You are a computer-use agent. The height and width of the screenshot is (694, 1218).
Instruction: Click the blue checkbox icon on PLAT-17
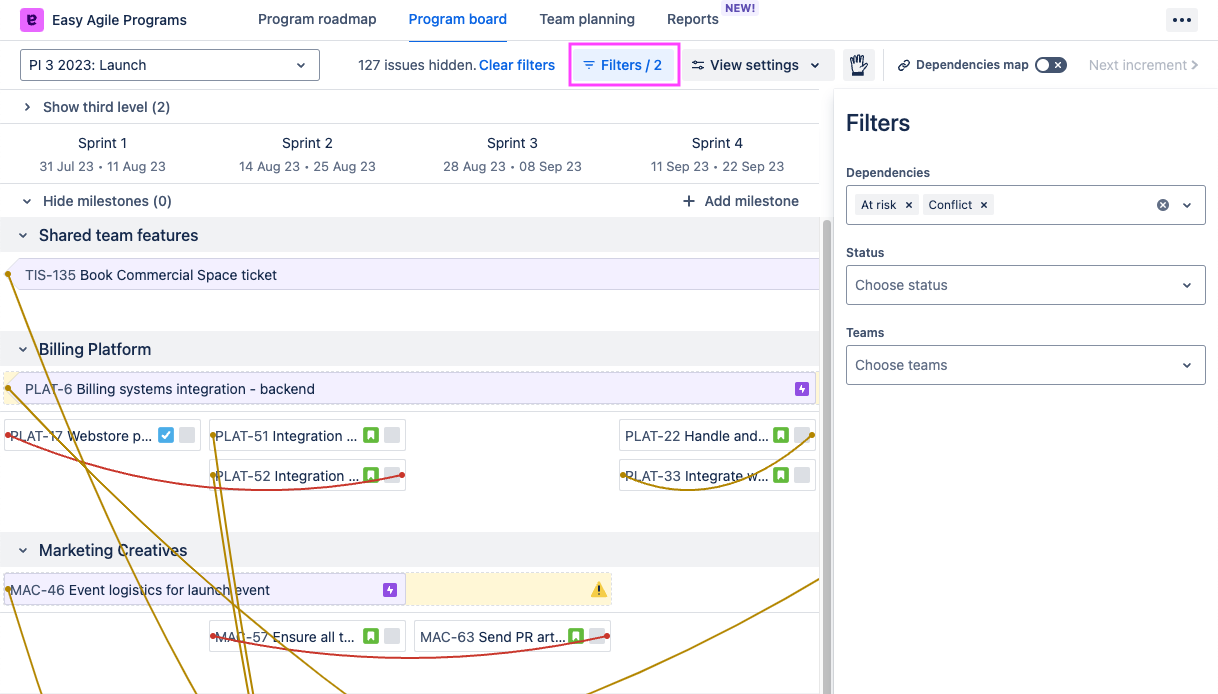(166, 436)
